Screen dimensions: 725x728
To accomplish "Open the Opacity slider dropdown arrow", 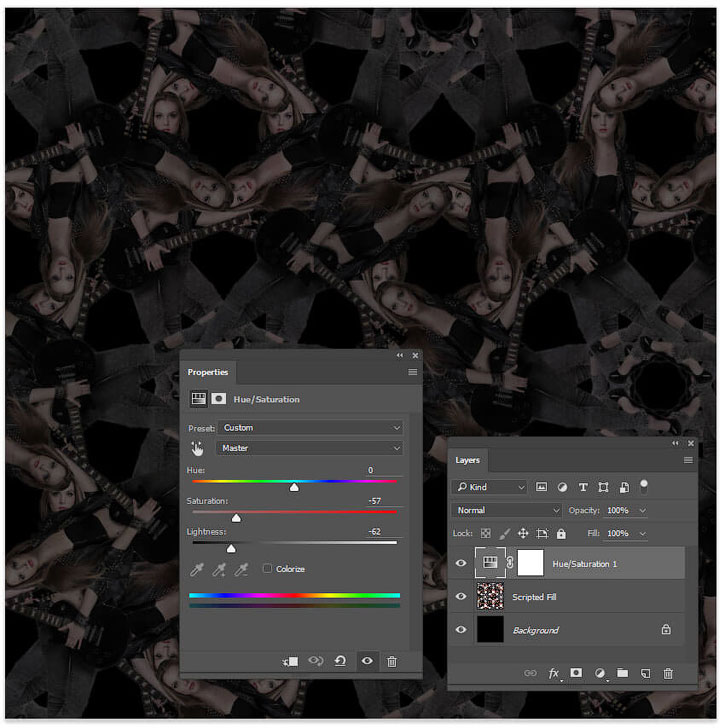I will [x=645, y=513].
